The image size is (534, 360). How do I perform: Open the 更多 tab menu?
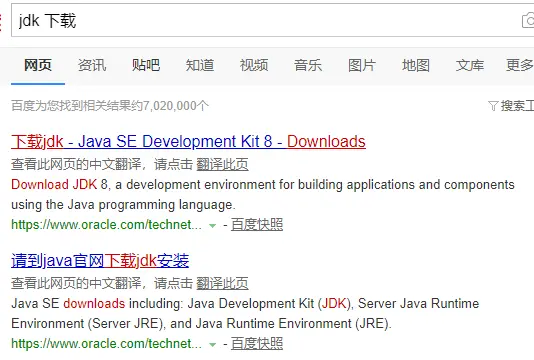520,65
